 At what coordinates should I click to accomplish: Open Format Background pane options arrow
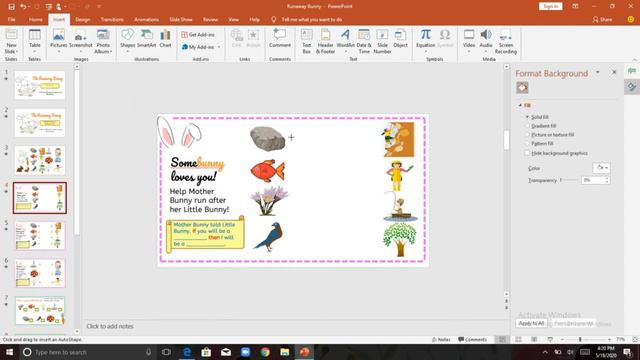pyautogui.click(x=598, y=72)
